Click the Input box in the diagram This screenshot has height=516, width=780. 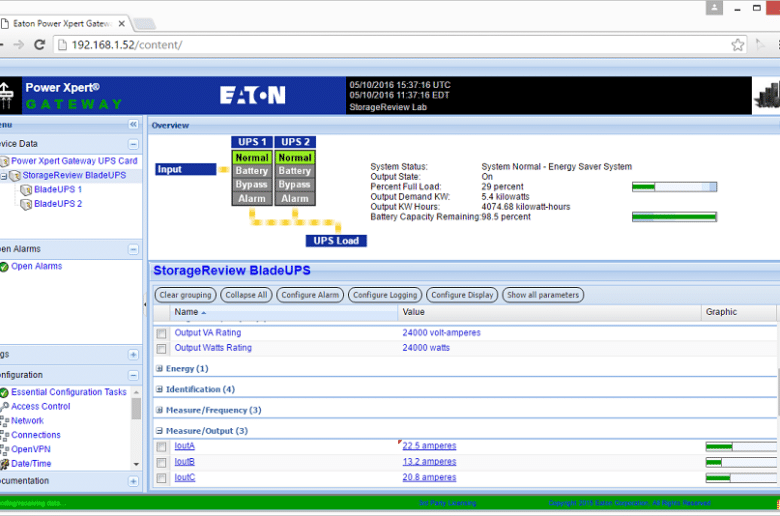(186, 169)
